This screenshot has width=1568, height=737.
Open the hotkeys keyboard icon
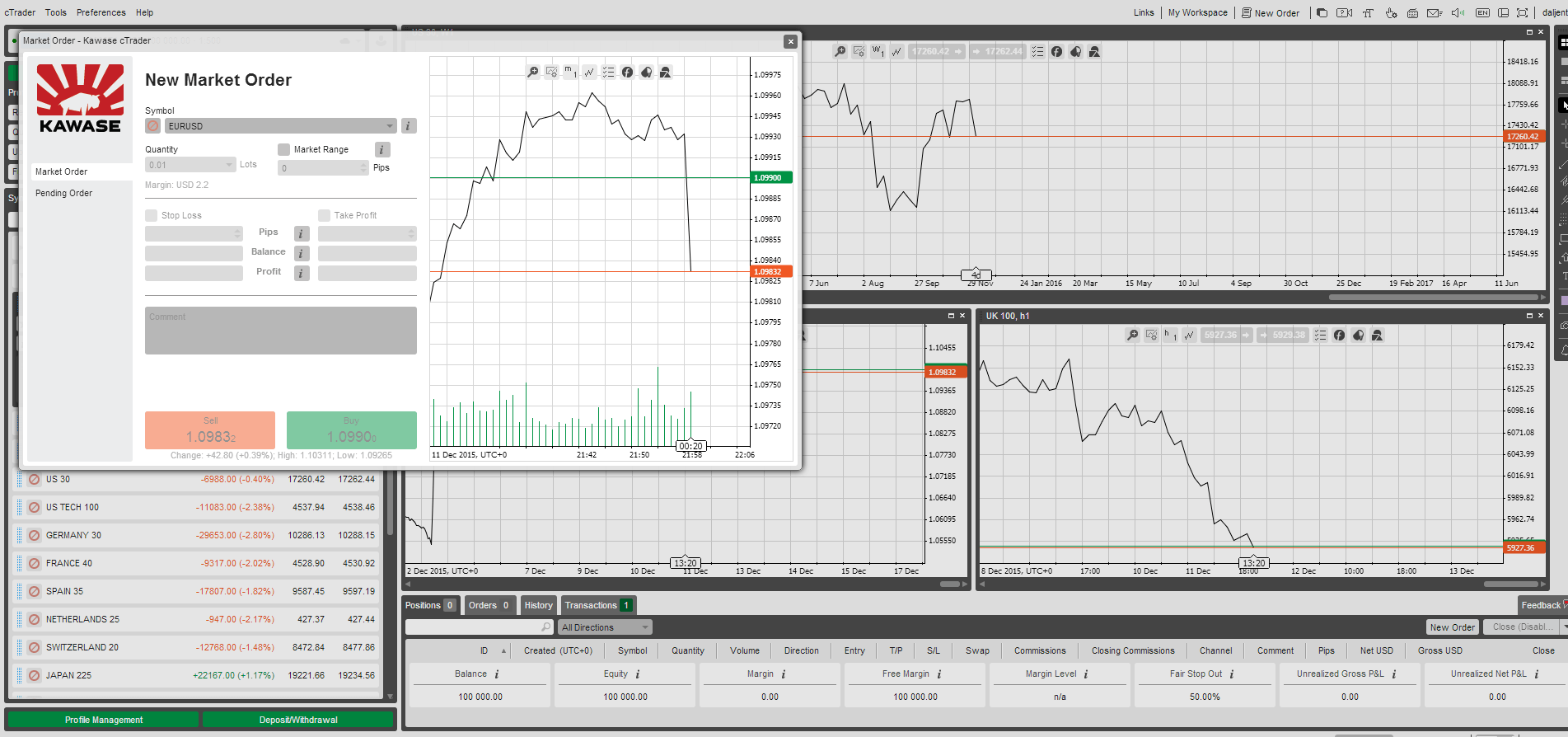(1413, 12)
